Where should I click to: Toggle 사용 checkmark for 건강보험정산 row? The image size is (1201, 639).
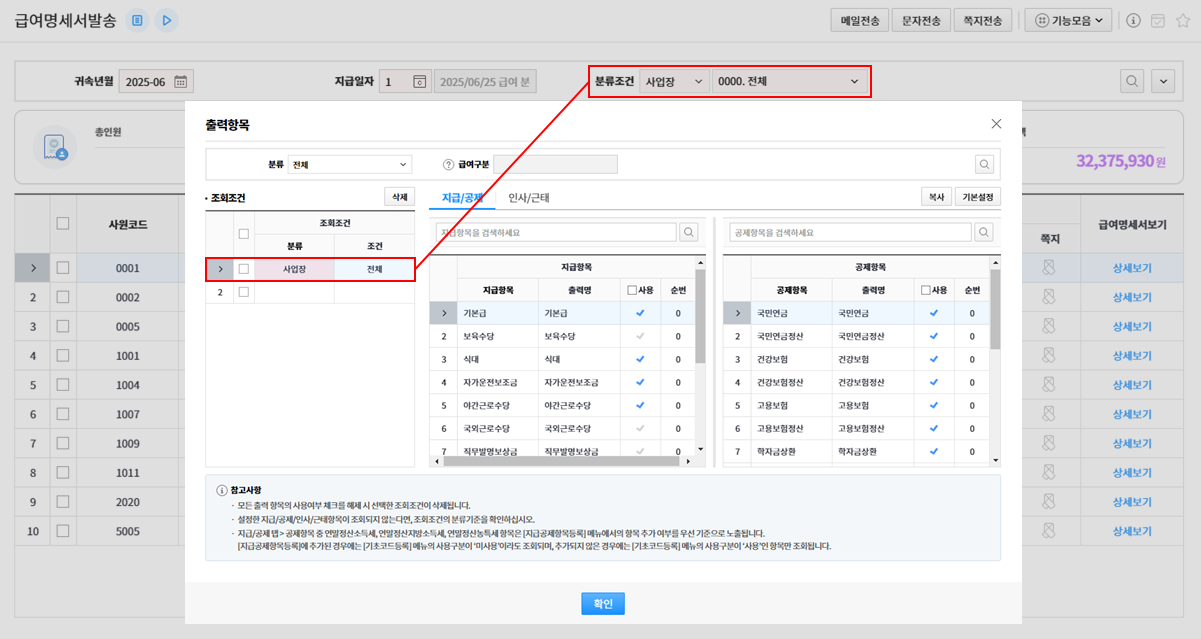pos(934,382)
